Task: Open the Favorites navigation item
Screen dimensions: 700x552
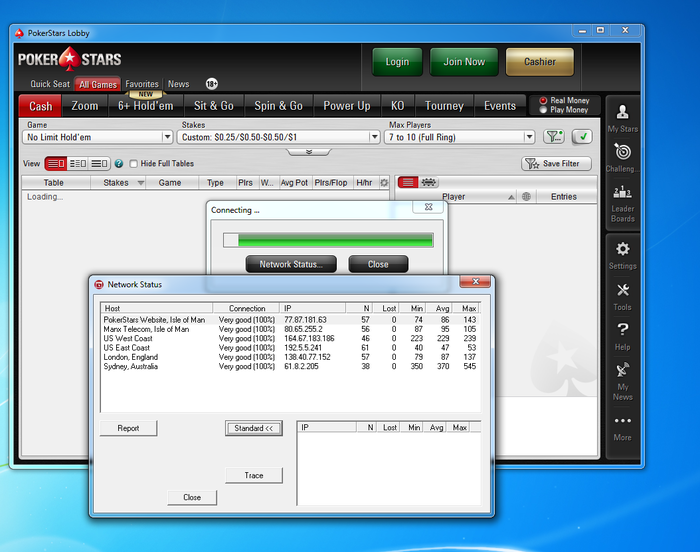Action: [142, 84]
